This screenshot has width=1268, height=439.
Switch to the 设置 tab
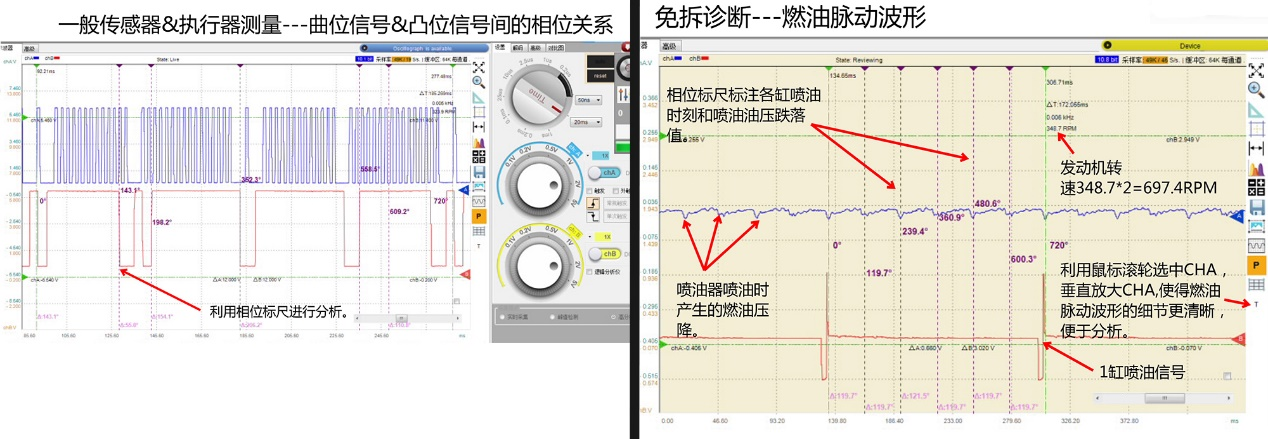tap(499, 47)
